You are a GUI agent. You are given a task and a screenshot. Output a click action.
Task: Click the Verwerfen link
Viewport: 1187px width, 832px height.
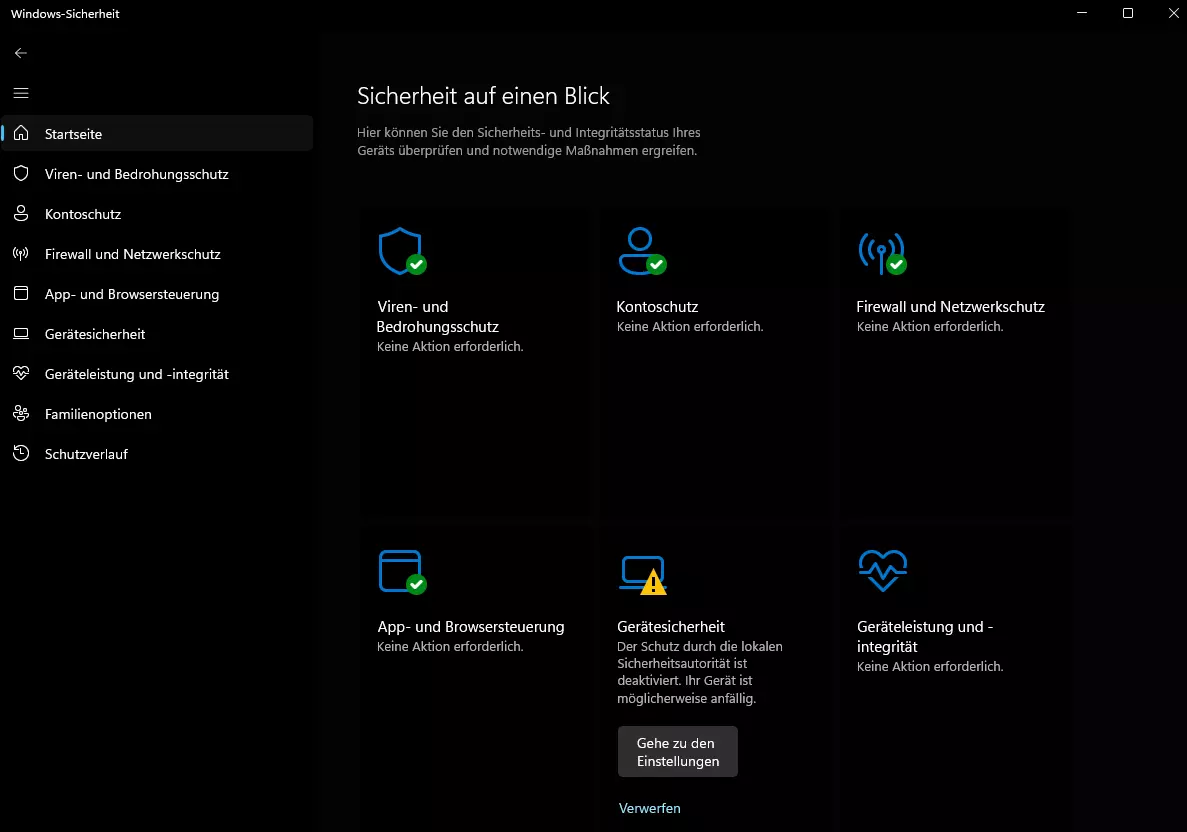tap(650, 808)
